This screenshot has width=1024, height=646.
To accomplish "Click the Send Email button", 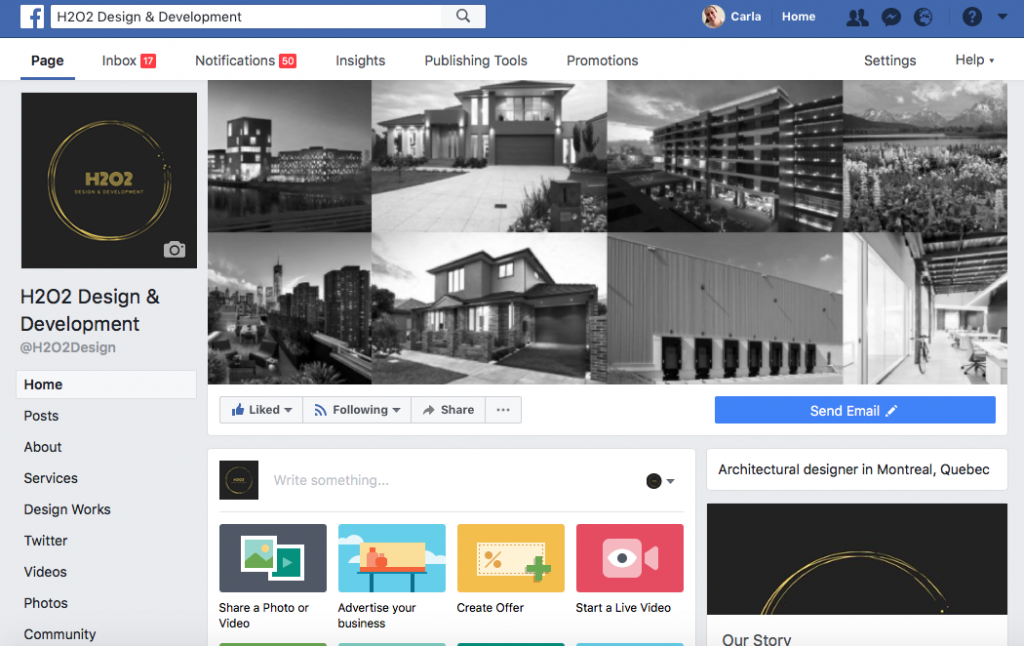I will tap(855, 410).
